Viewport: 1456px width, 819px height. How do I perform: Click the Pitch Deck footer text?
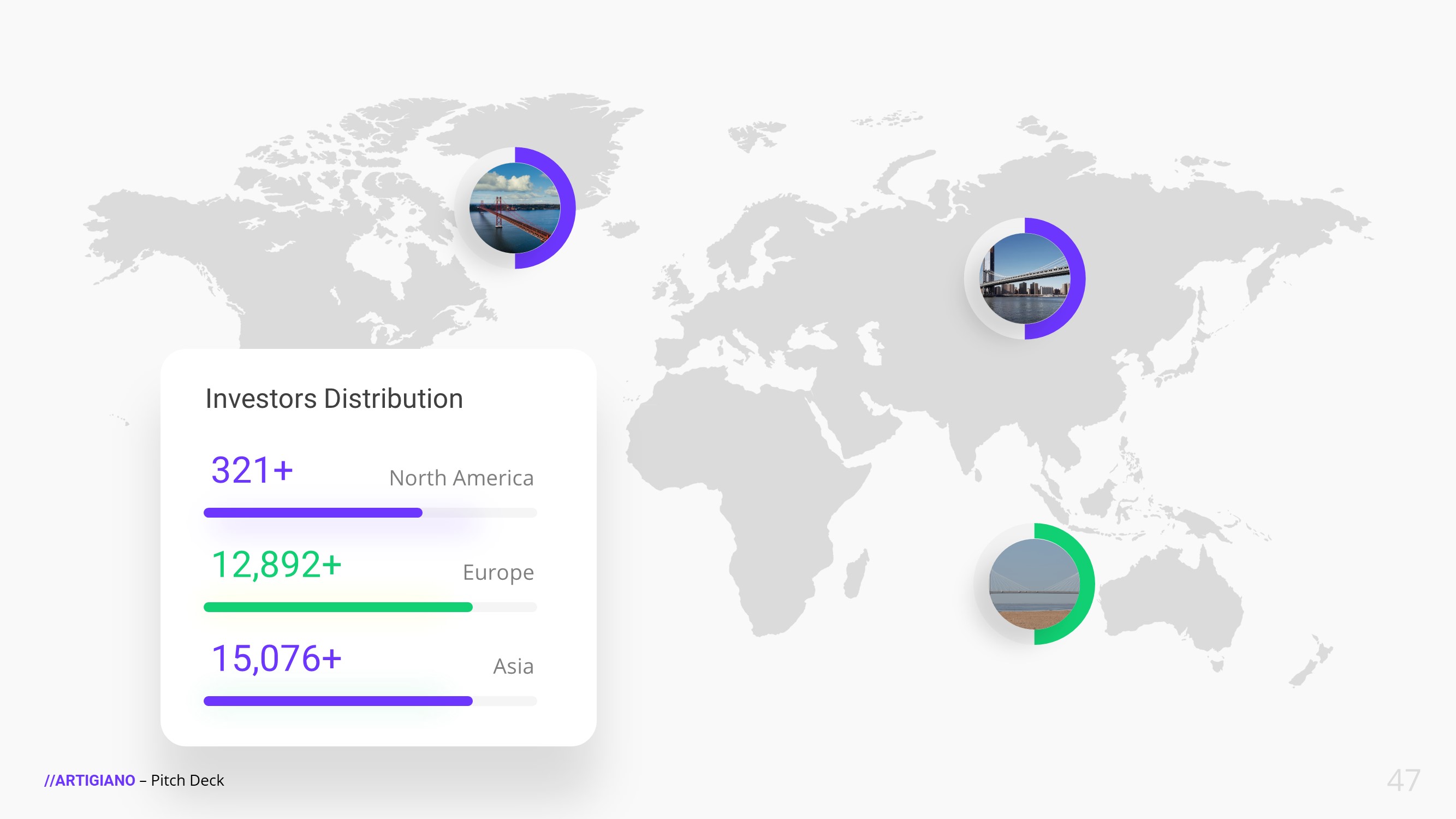[x=187, y=781]
